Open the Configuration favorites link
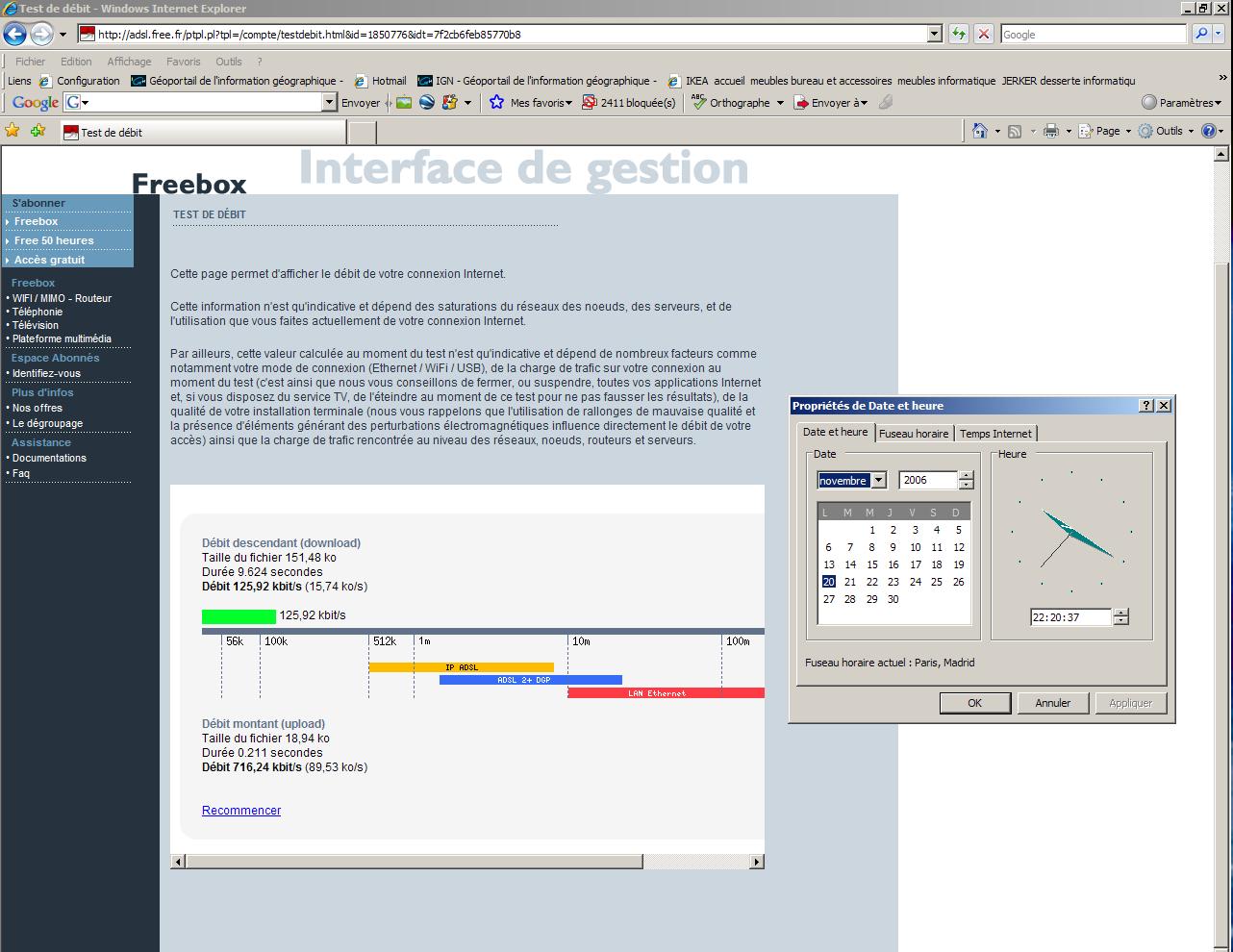 [x=80, y=81]
